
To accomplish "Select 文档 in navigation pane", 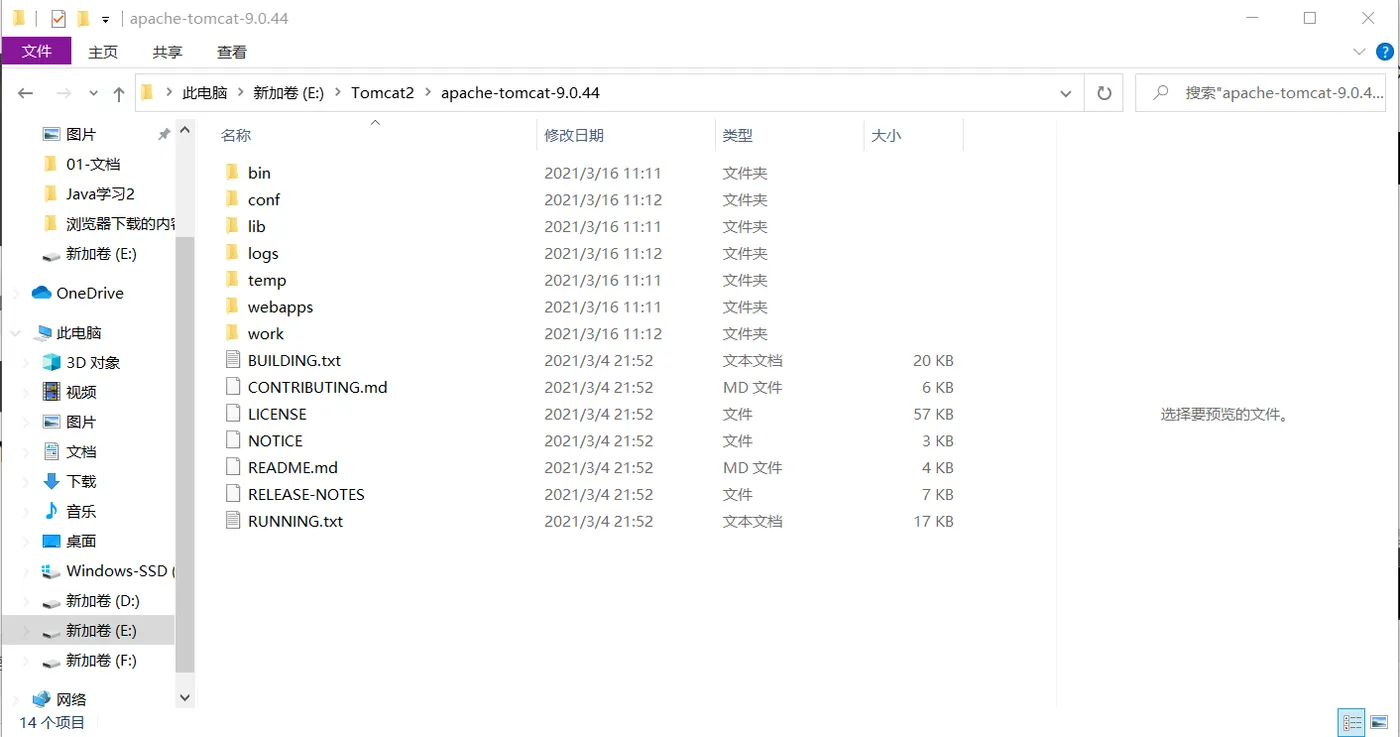I will click(80, 452).
